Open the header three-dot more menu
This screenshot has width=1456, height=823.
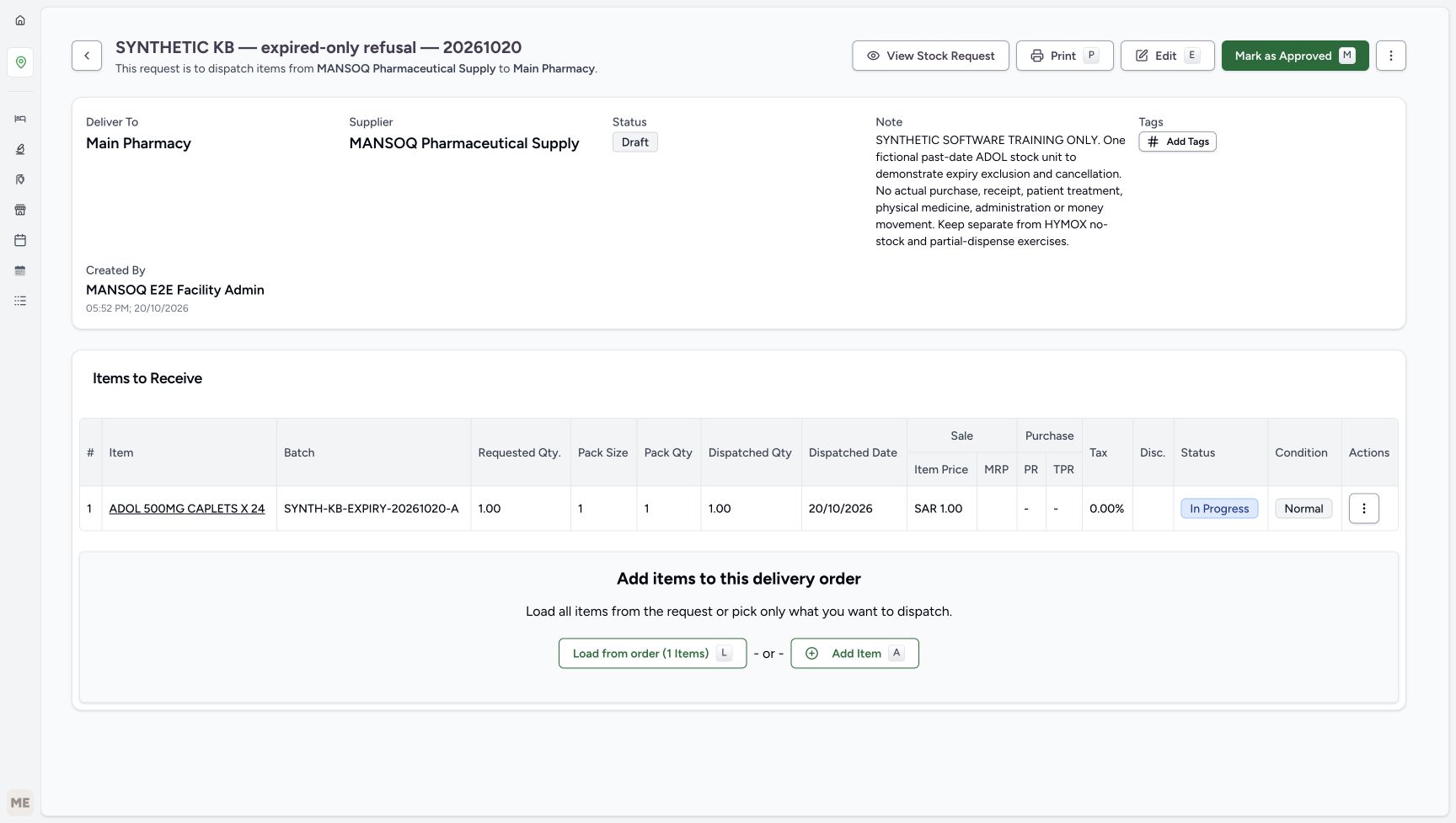[1390, 56]
